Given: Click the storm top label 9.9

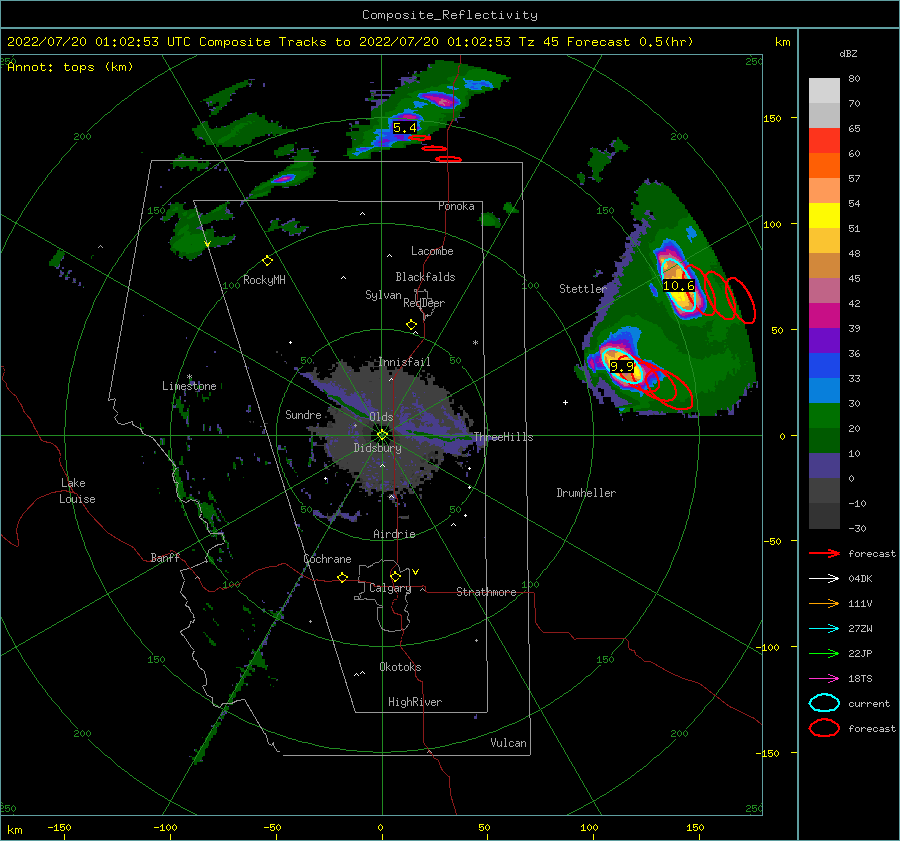Looking at the screenshot, I should point(622,366).
